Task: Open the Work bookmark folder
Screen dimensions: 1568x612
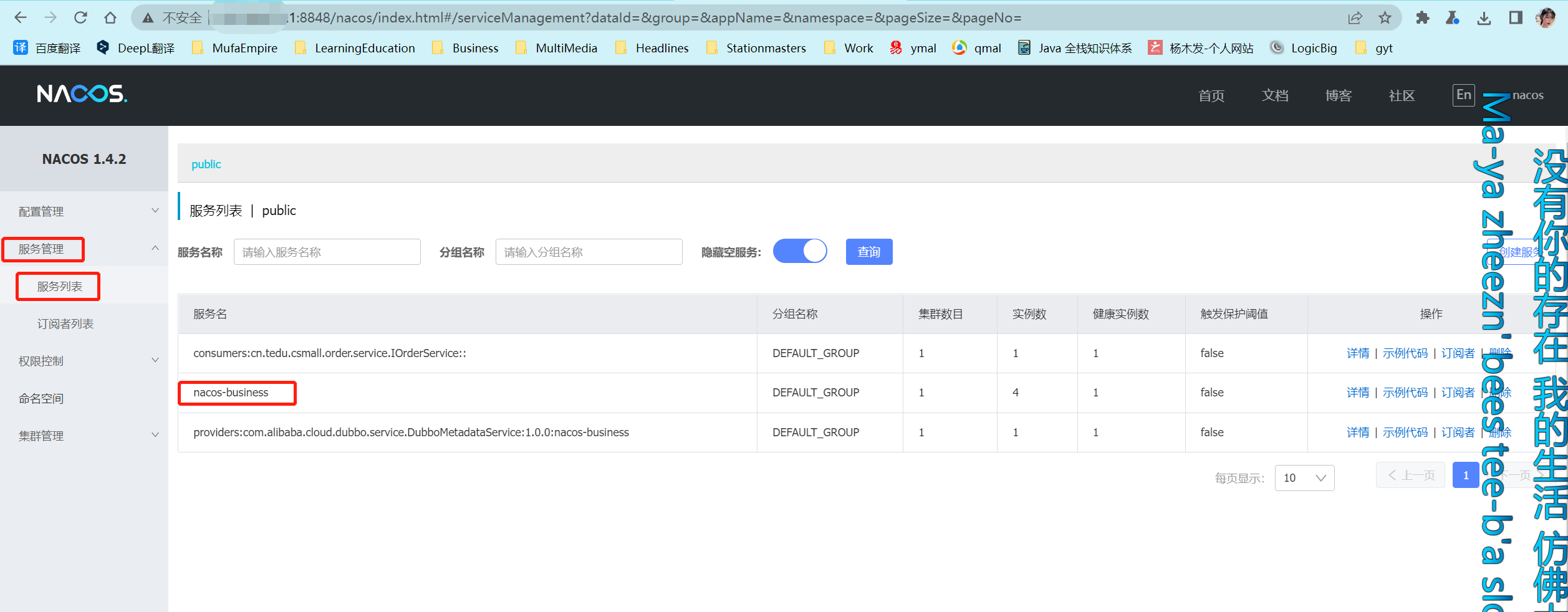Action: pos(848,48)
